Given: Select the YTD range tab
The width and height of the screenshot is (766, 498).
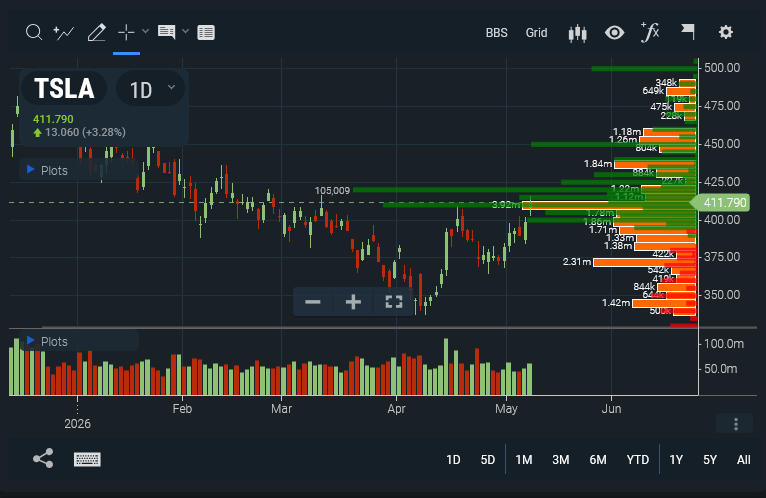Looking at the screenshot, I should (638, 460).
